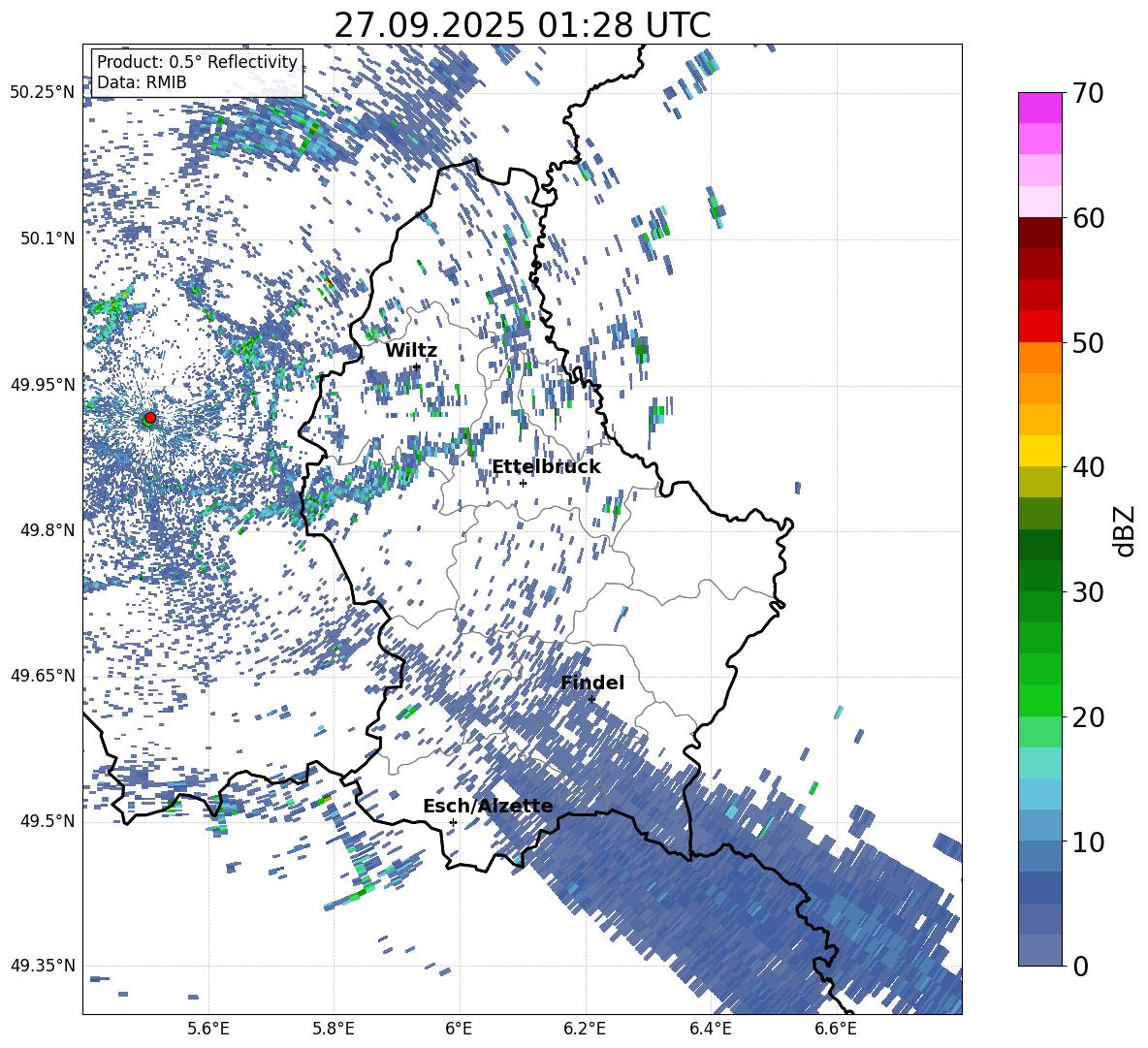Click the dark maroon colorbar segment below 60
This screenshot has height=1048, width=1148.
pyautogui.click(x=1039, y=233)
